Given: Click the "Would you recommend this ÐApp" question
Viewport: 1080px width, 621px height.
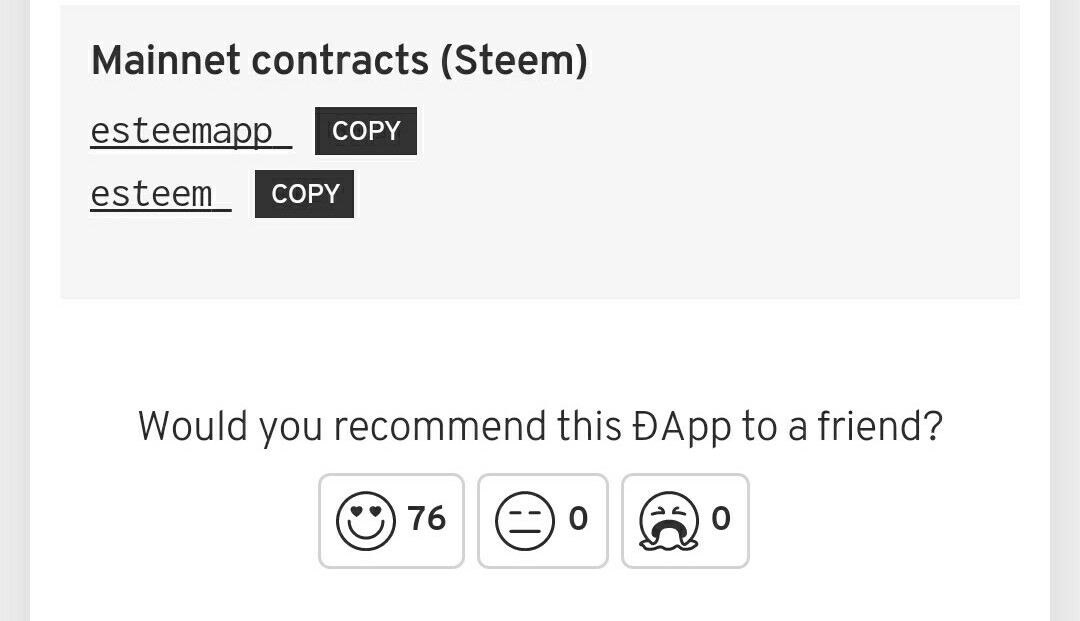Looking at the screenshot, I should 540,427.
